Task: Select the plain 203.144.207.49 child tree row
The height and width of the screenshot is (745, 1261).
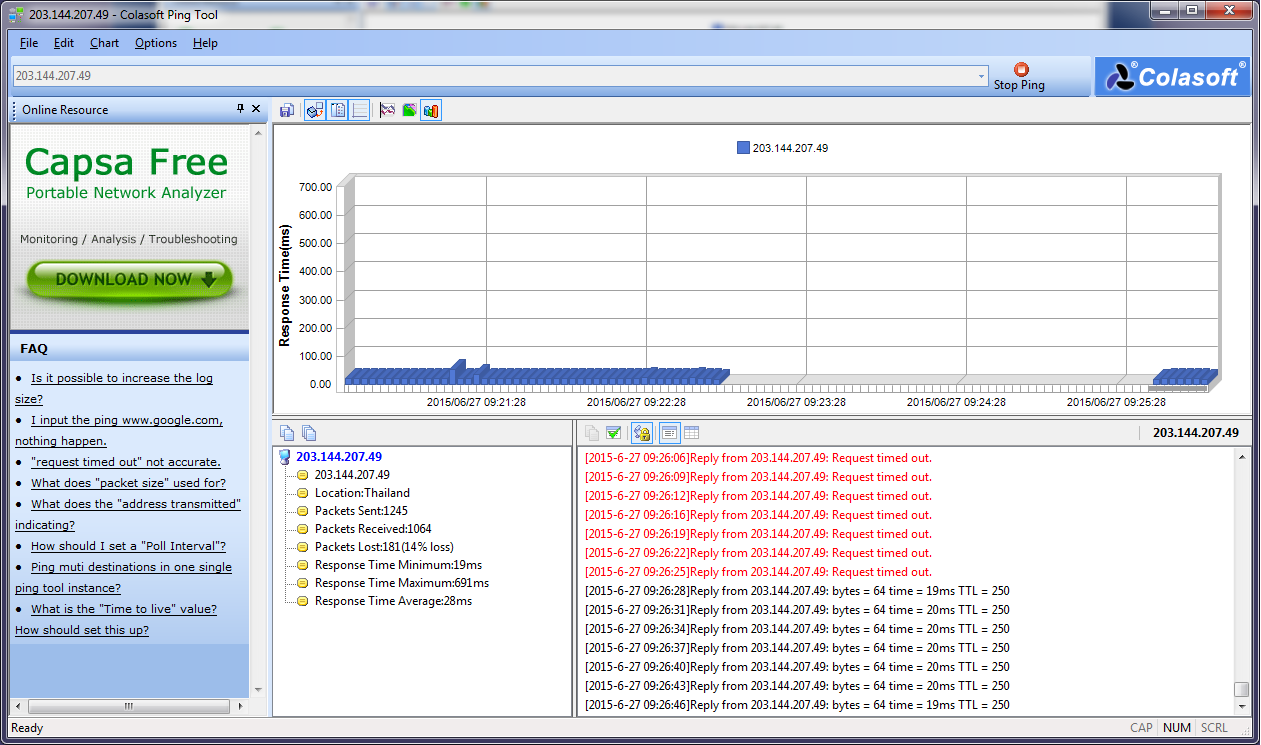Action: pos(352,475)
